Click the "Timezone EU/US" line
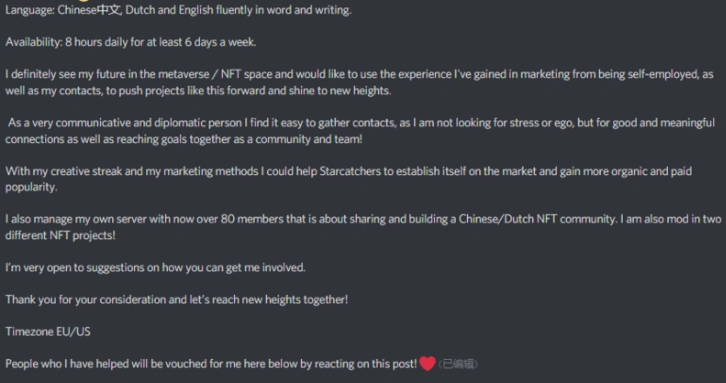Viewport: 726px width, 383px height. tap(48, 332)
